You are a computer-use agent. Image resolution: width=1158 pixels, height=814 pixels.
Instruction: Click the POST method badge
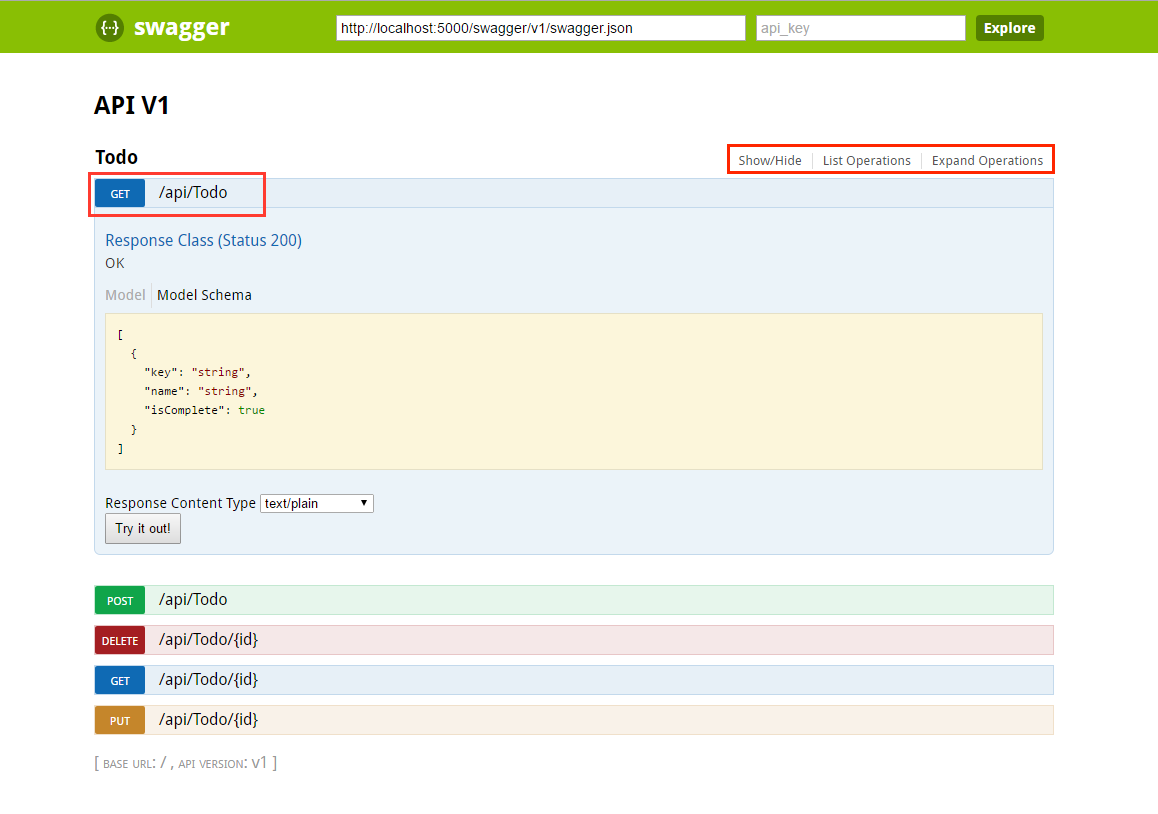[119, 600]
